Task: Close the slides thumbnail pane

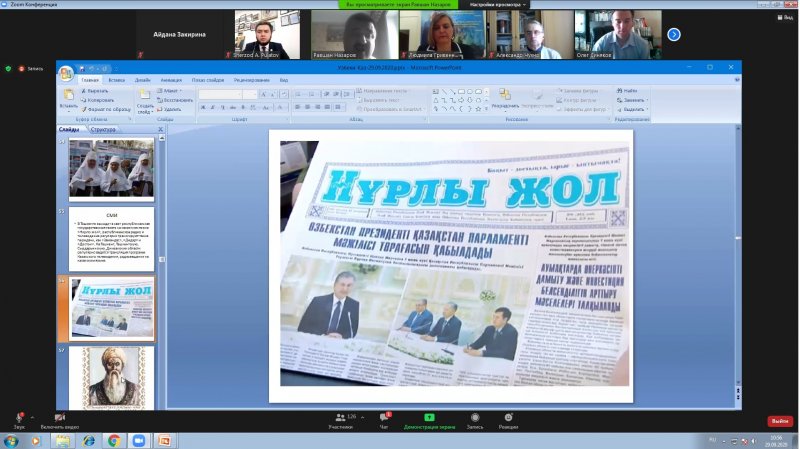Action: click(x=161, y=130)
